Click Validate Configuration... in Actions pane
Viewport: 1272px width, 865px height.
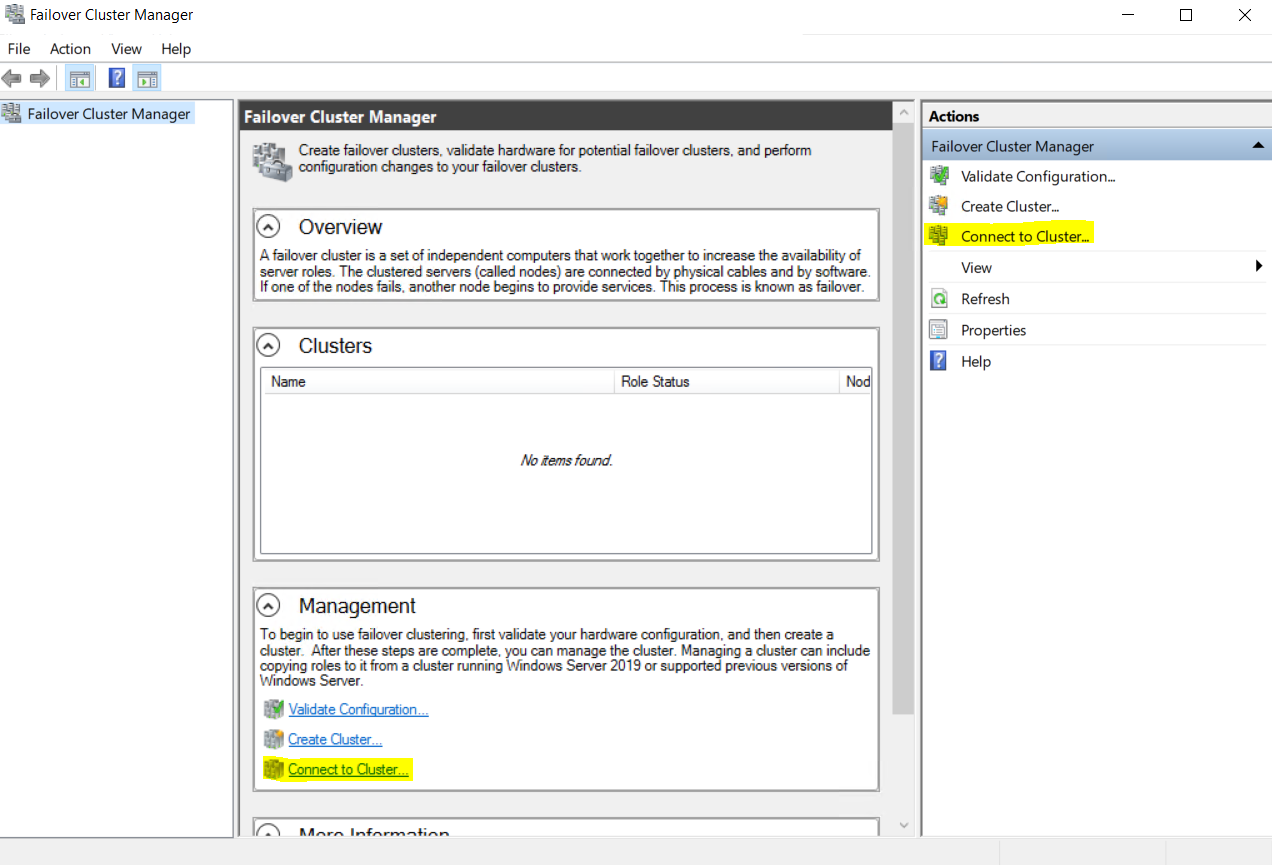pyautogui.click(x=1038, y=176)
